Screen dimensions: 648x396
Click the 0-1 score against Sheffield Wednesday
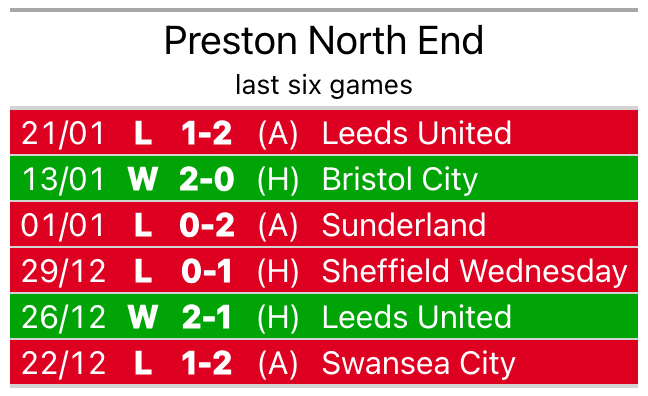point(207,271)
